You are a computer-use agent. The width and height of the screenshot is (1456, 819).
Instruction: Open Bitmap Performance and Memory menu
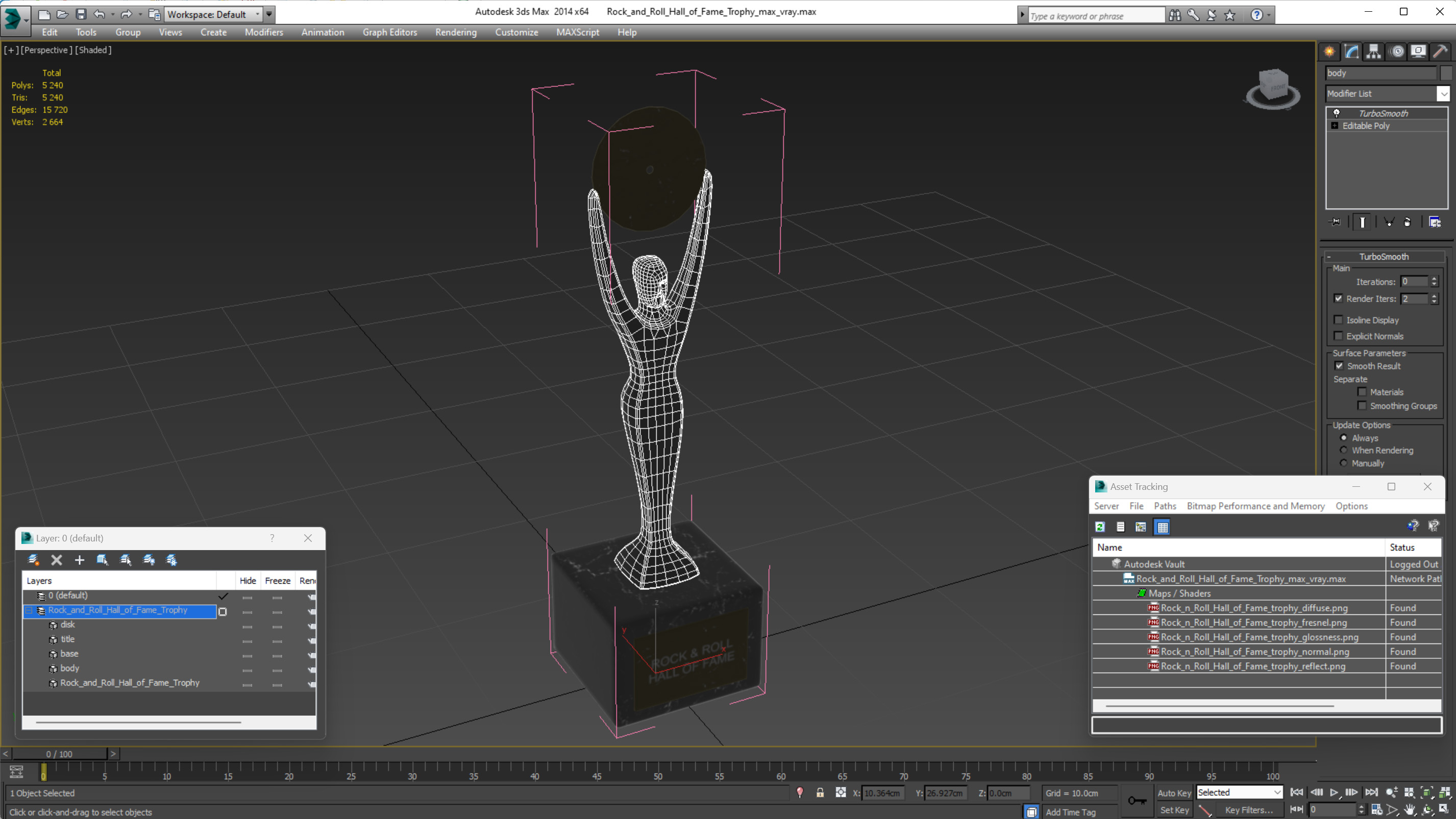coord(1255,506)
